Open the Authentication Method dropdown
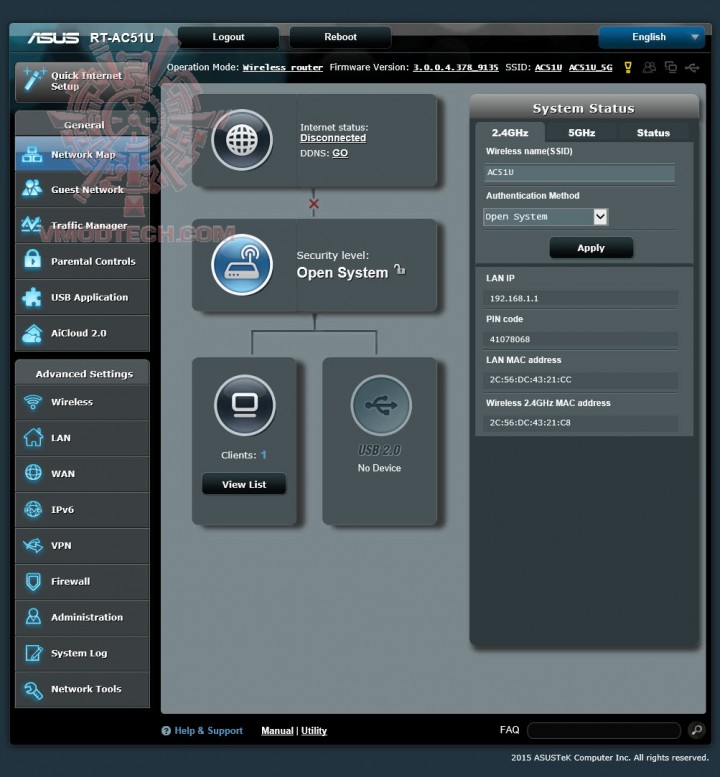Viewport: 720px width, 777px height. click(546, 217)
